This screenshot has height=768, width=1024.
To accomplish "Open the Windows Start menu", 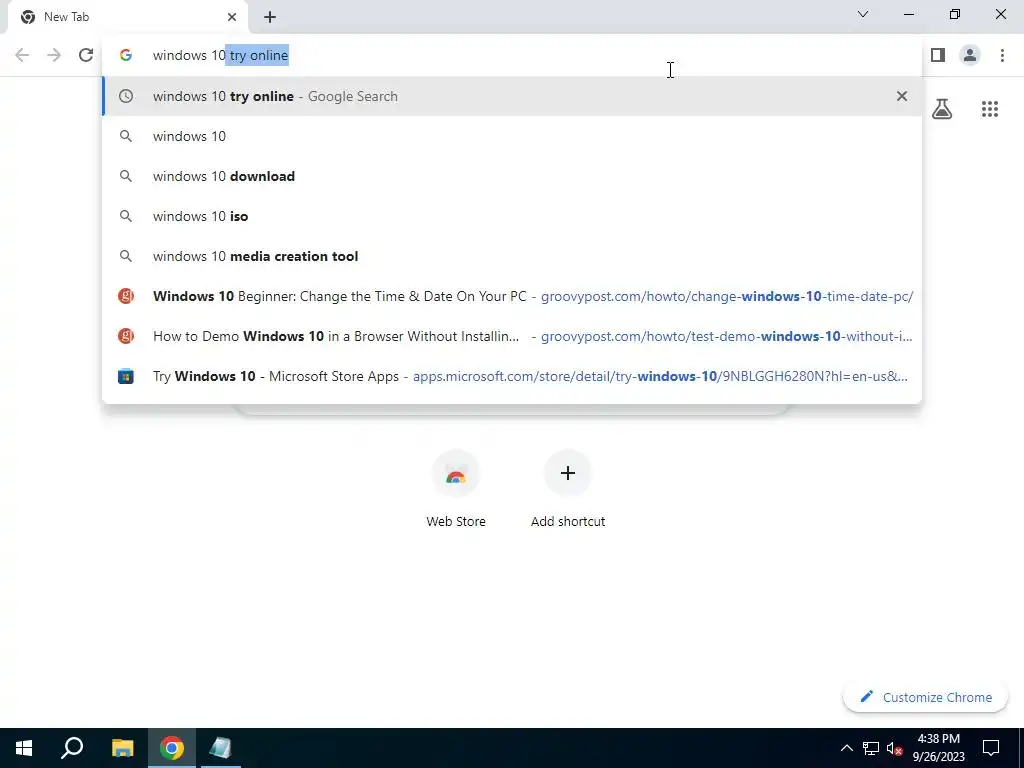I will pyautogui.click(x=24, y=748).
